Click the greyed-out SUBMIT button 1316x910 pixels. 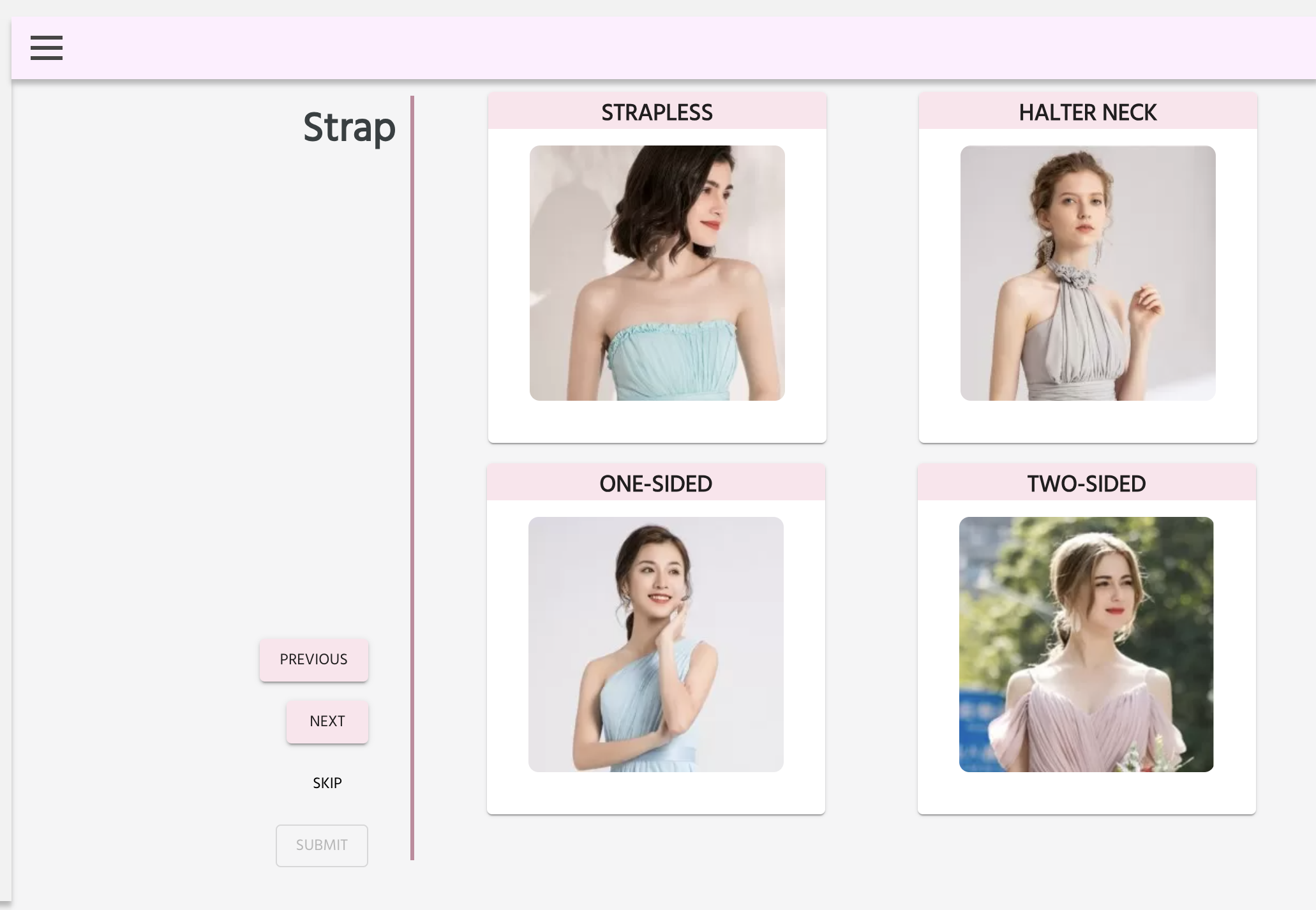(x=322, y=845)
